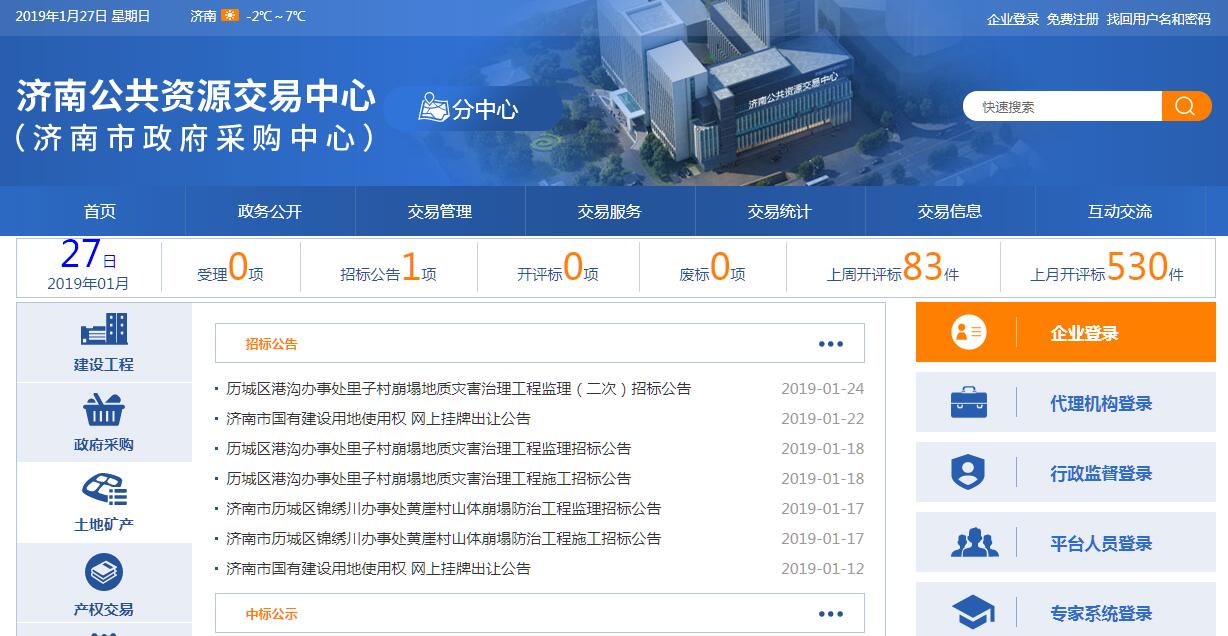Click the 行政监督登录 shield icon

click(968, 473)
